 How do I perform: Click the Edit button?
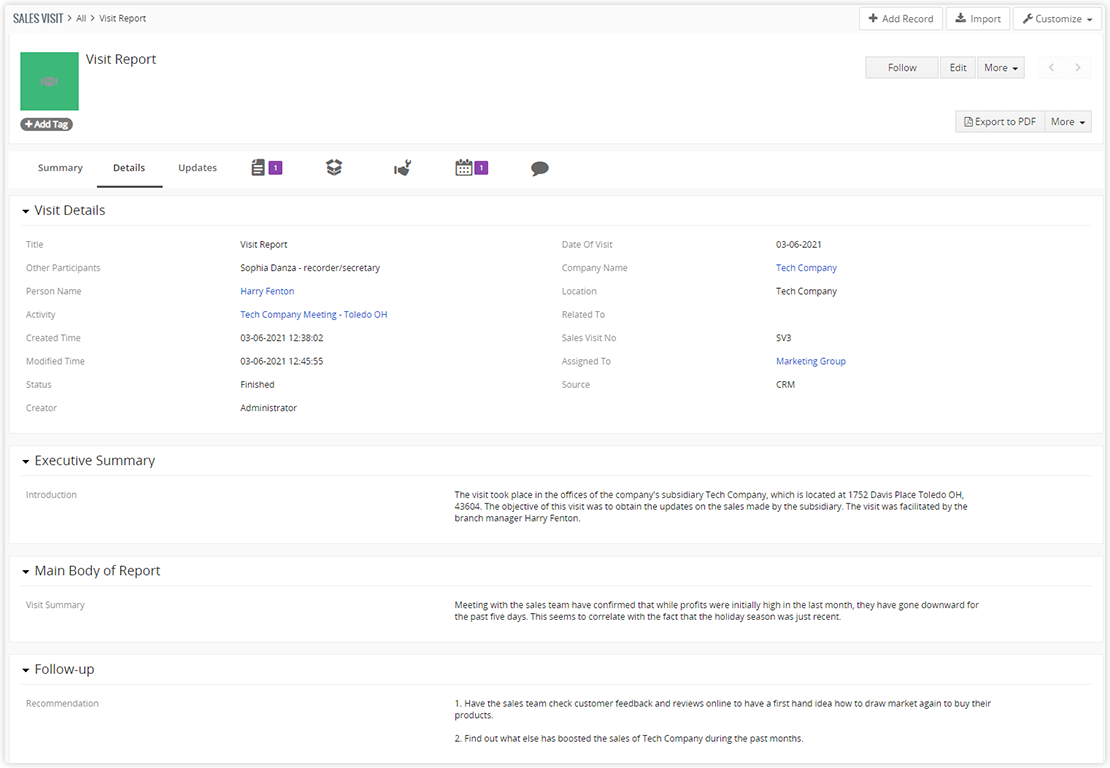pyautogui.click(x=958, y=67)
